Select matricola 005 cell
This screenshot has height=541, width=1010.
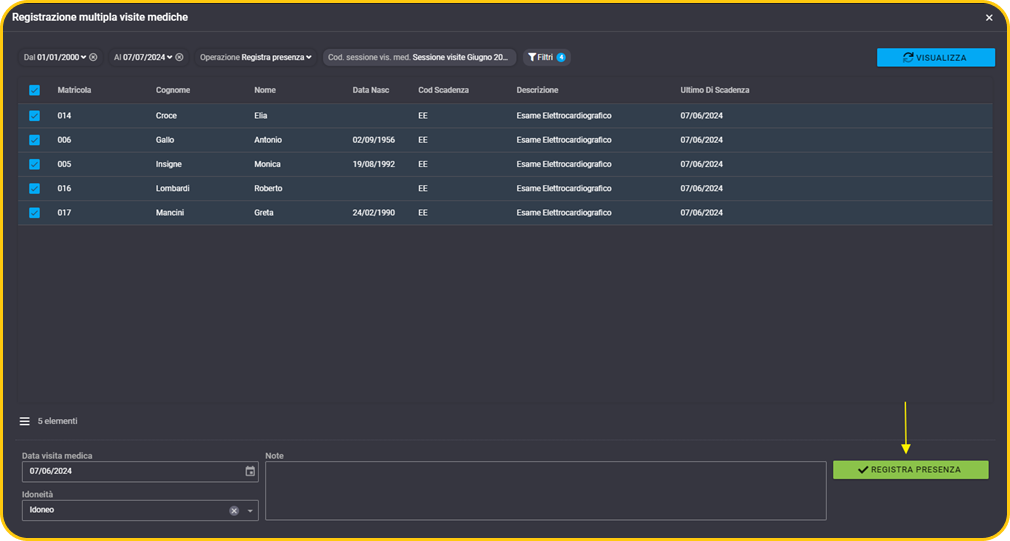(64, 164)
